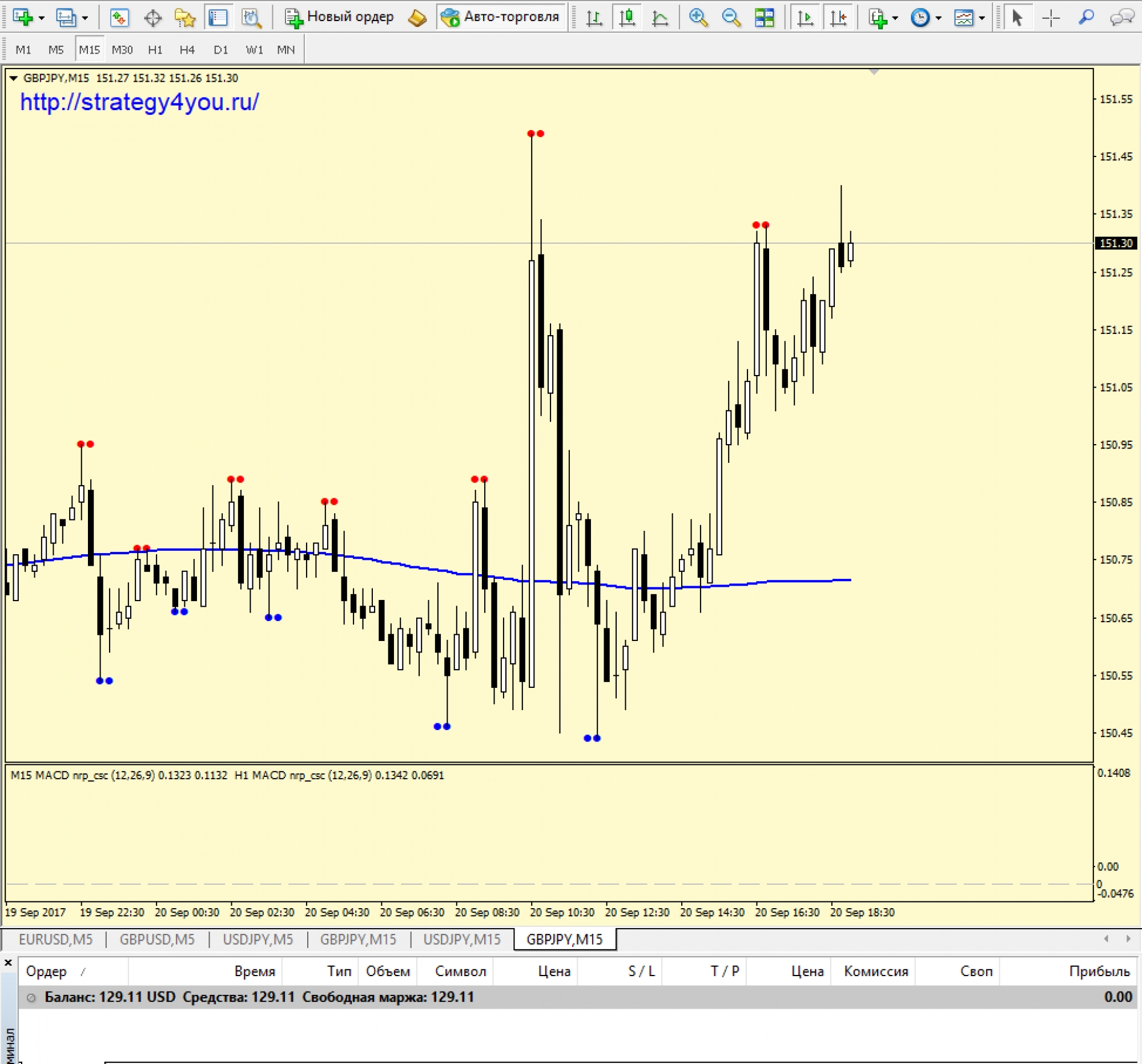Toggle chart shift button
The height and width of the screenshot is (1064, 1142).
838,18
